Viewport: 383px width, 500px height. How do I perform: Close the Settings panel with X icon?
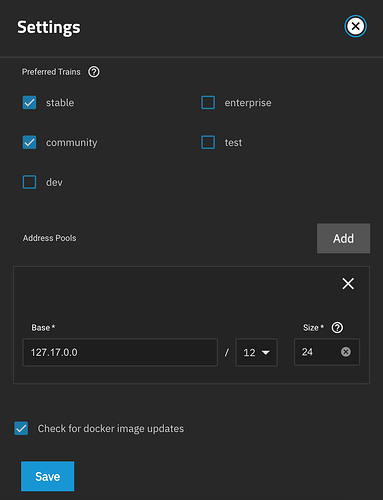[355, 26]
